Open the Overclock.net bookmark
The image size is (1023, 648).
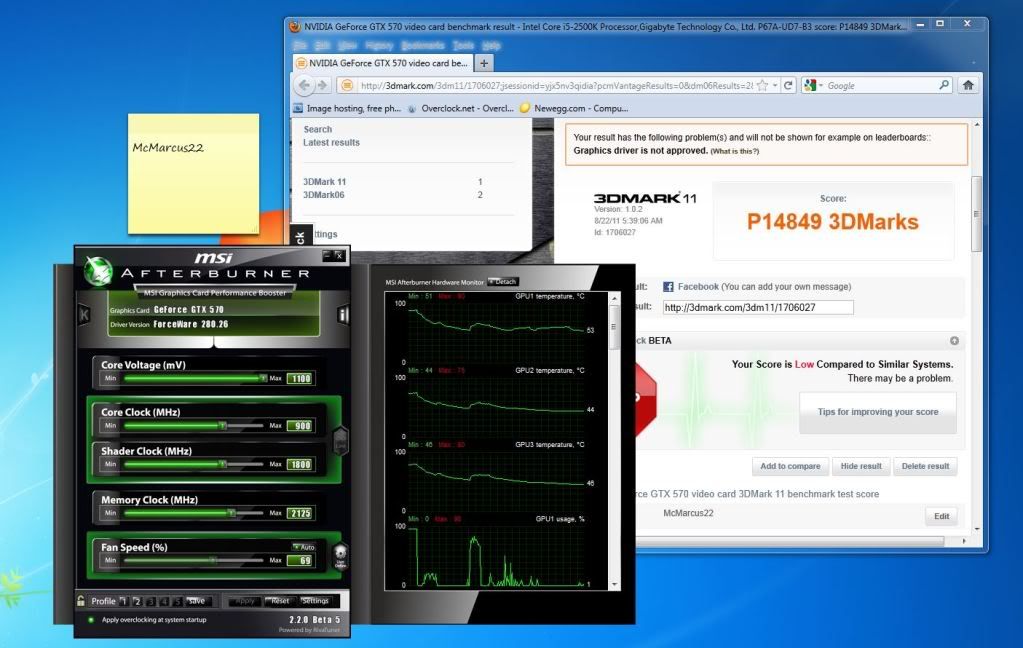[461, 108]
